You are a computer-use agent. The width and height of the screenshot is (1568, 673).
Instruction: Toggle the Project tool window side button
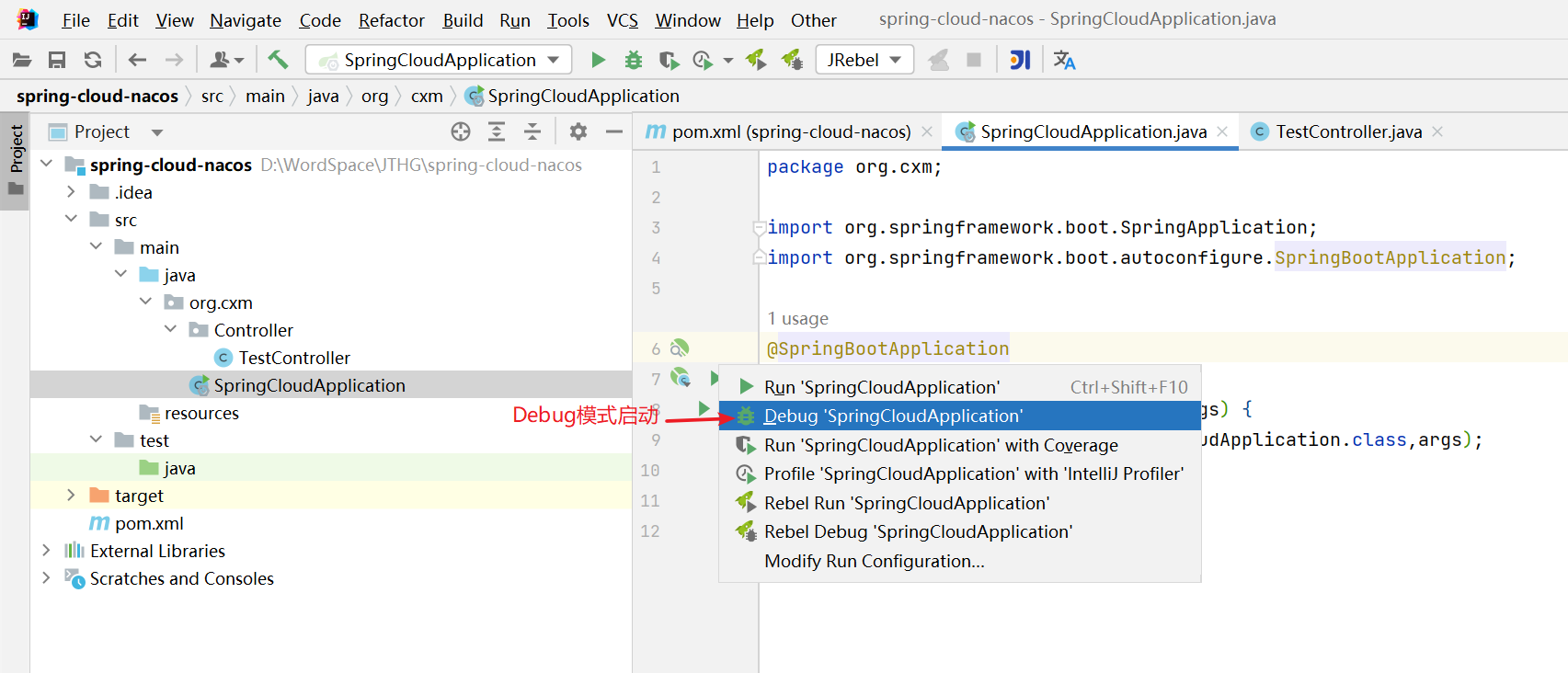tap(16, 161)
